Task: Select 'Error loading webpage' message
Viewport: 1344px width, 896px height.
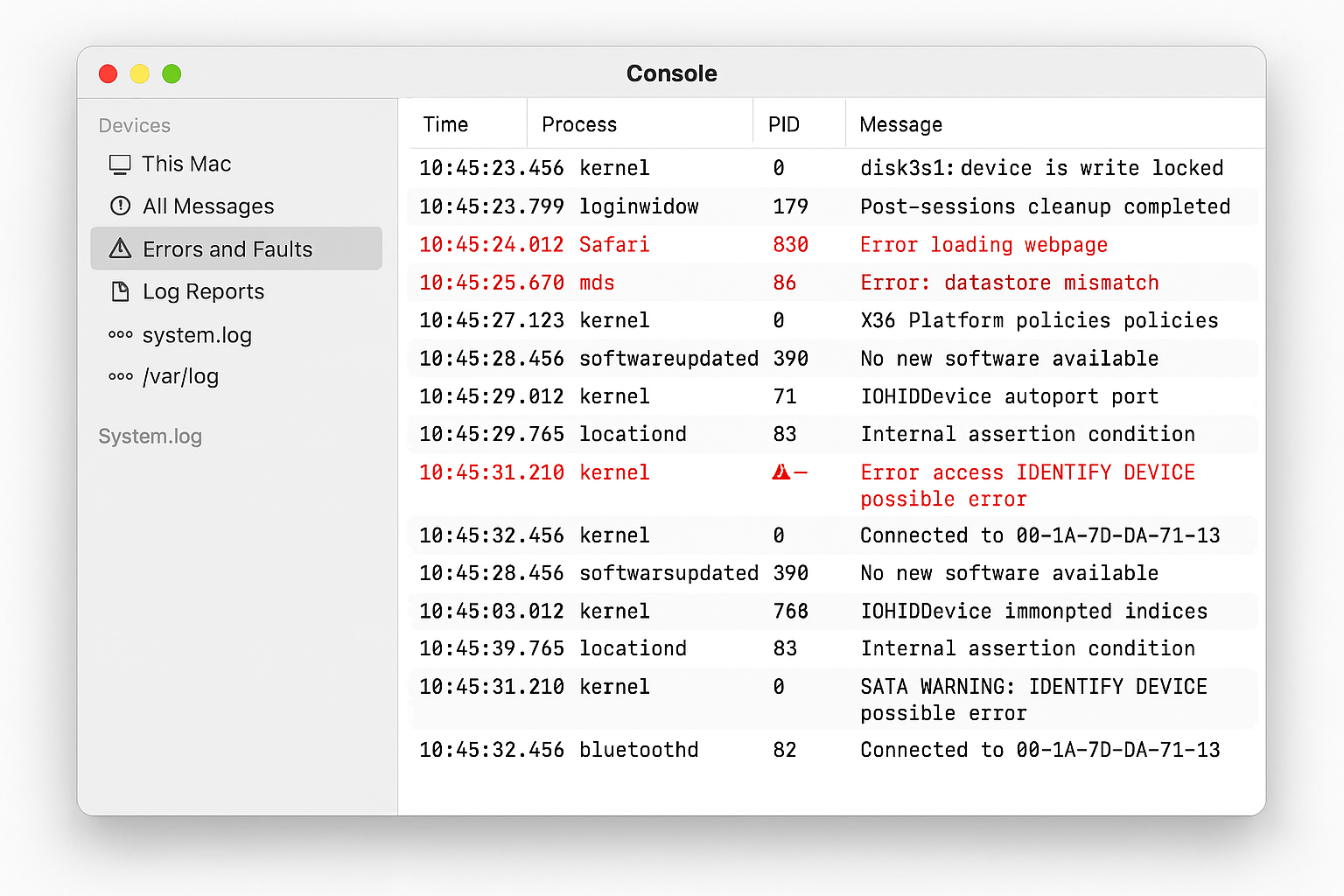Action: (x=983, y=245)
